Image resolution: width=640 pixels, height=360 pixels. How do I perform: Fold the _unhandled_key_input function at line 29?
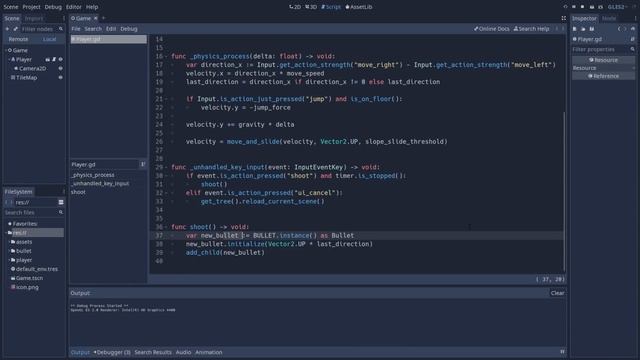click(167, 167)
